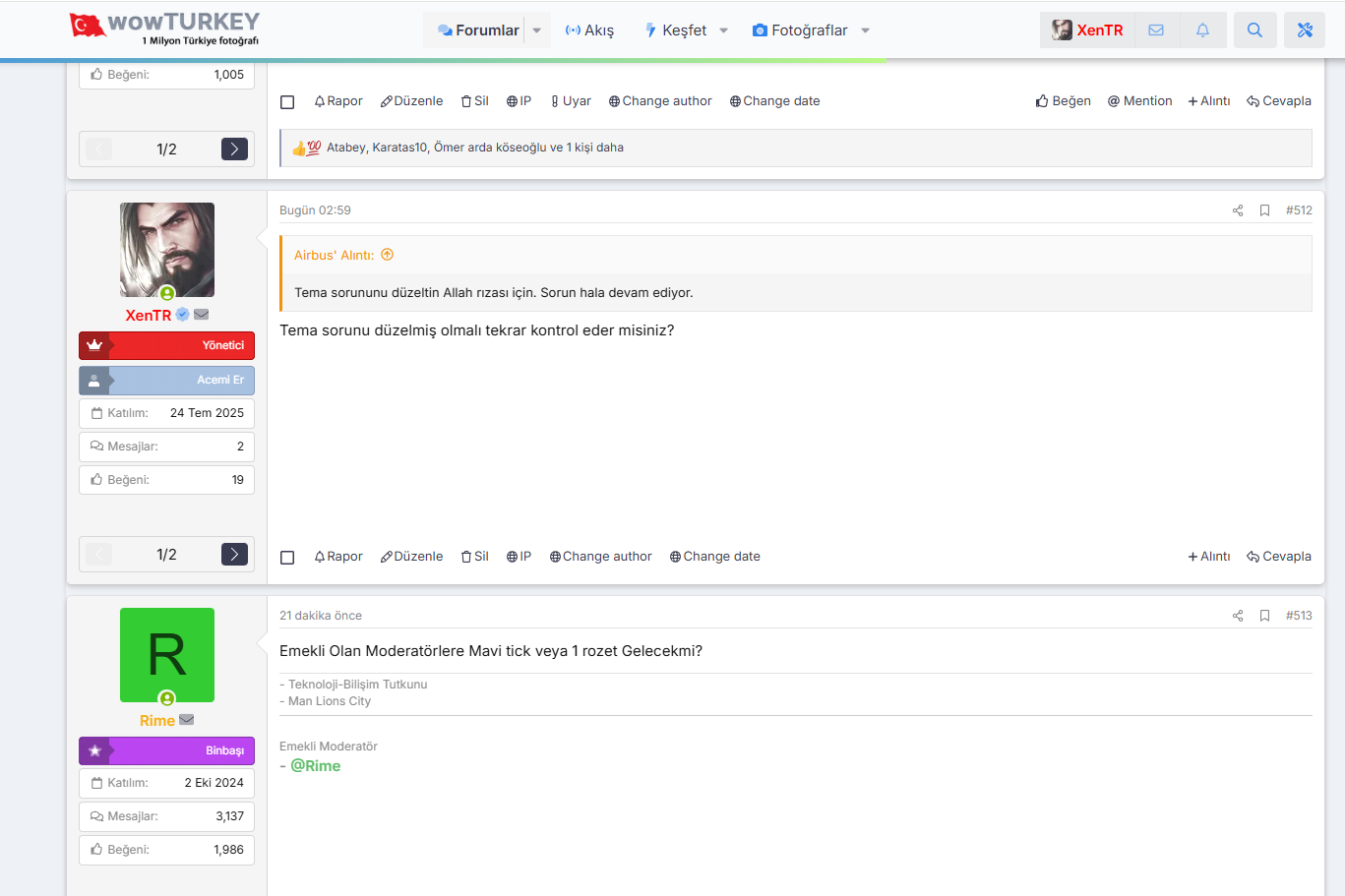Select the checkbox above the reactions bar
This screenshot has width=1345, height=896.
[x=287, y=102]
